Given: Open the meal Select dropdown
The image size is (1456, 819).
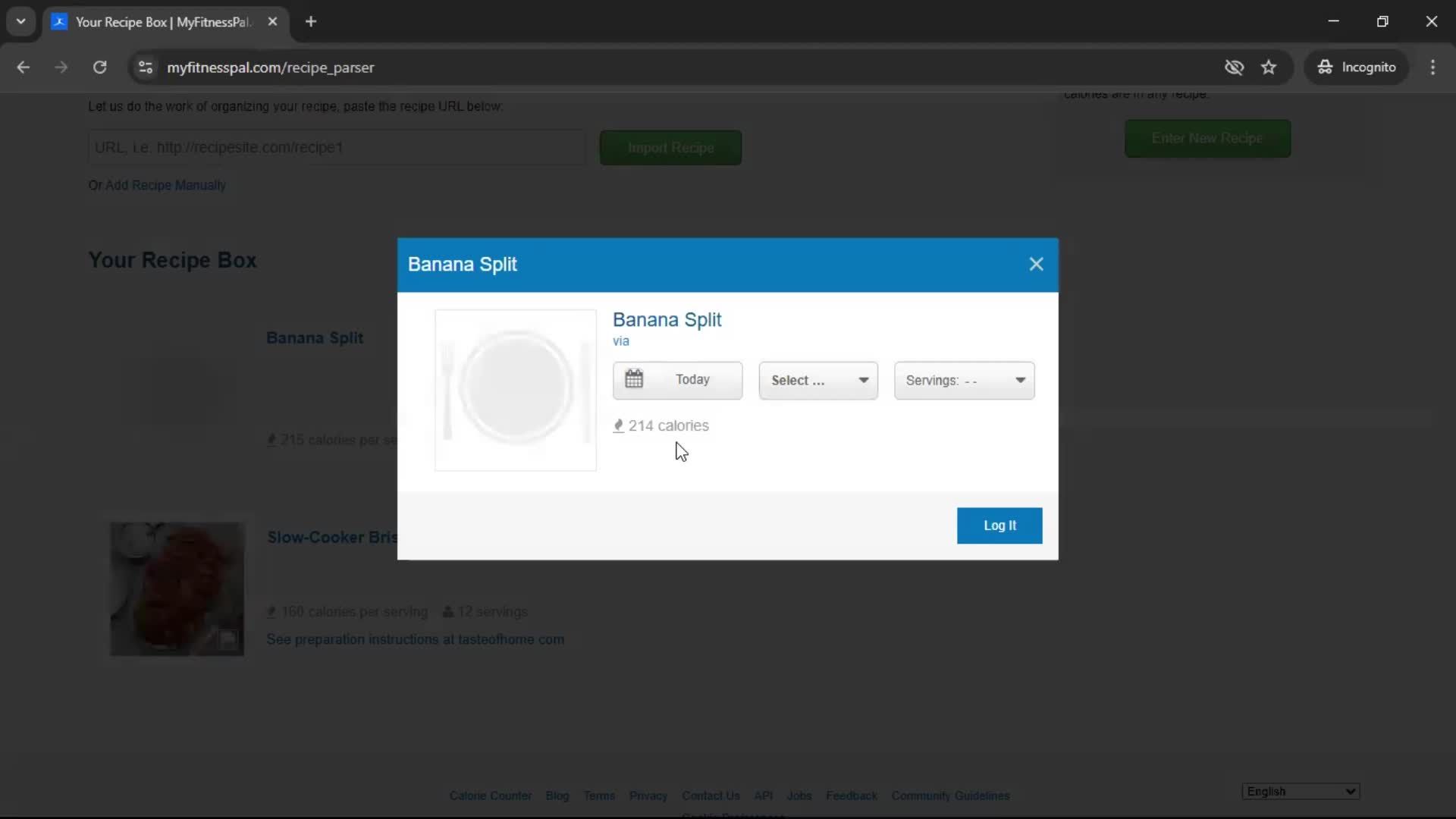Looking at the screenshot, I should point(818,380).
